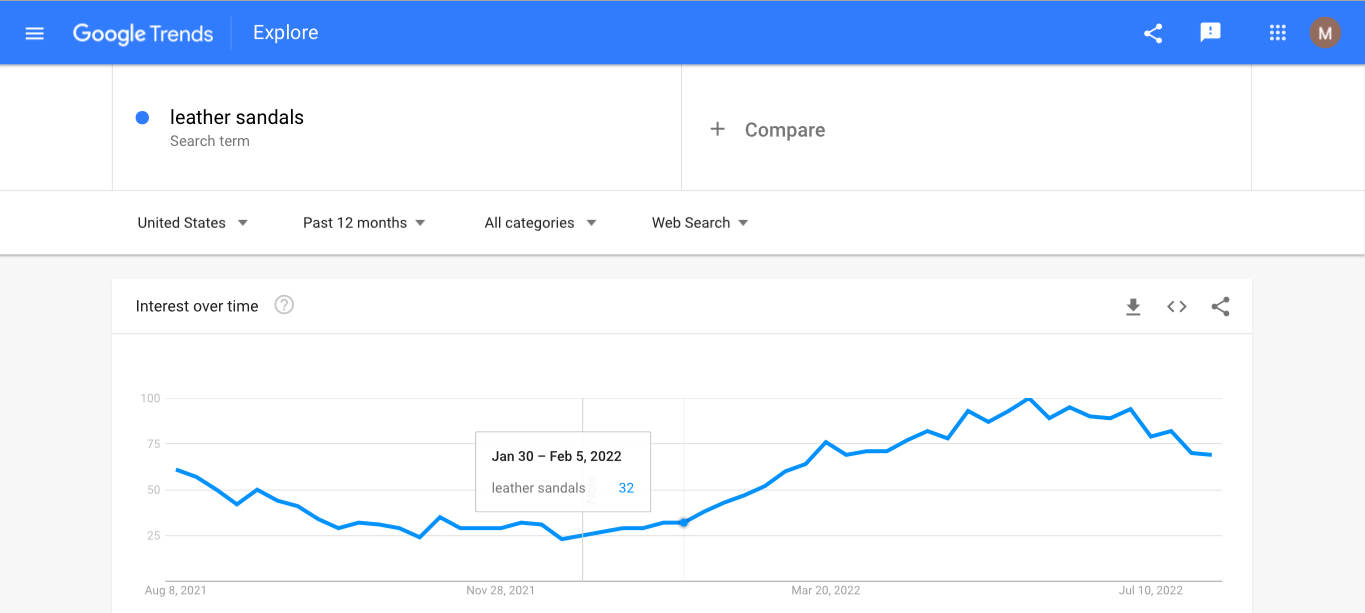The image size is (1365, 613).
Task: Download the Interest over time data
Action: pos(1133,307)
